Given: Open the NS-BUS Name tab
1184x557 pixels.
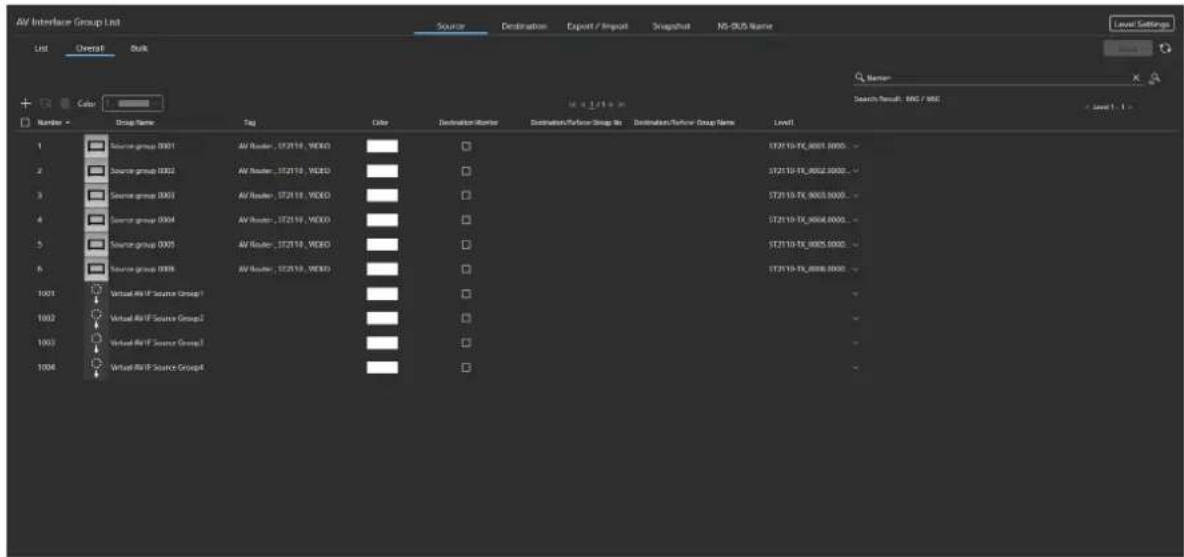Looking at the screenshot, I should 745,26.
